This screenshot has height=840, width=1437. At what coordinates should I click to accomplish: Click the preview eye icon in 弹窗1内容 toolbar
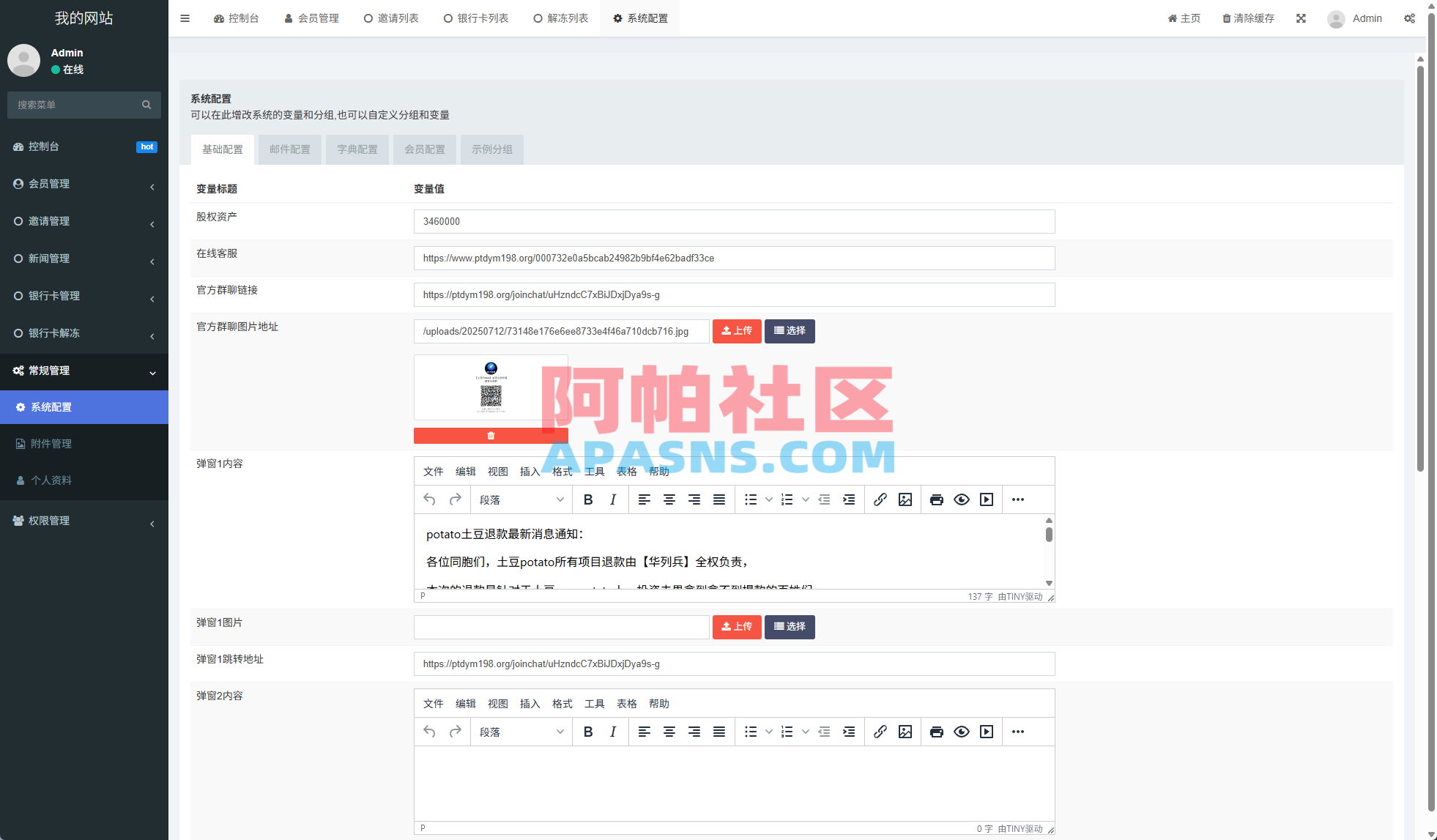tap(962, 499)
